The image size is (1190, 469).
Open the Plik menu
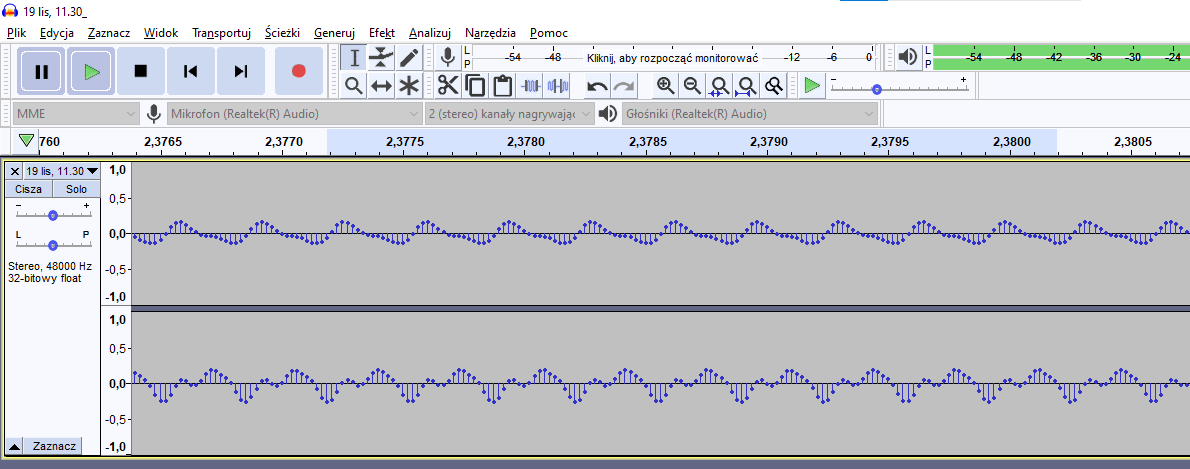tap(17, 33)
